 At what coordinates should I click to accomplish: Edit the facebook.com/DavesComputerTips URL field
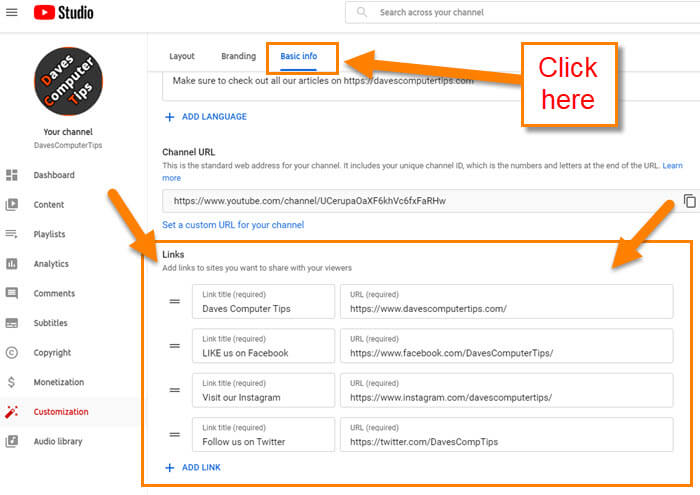tap(507, 346)
